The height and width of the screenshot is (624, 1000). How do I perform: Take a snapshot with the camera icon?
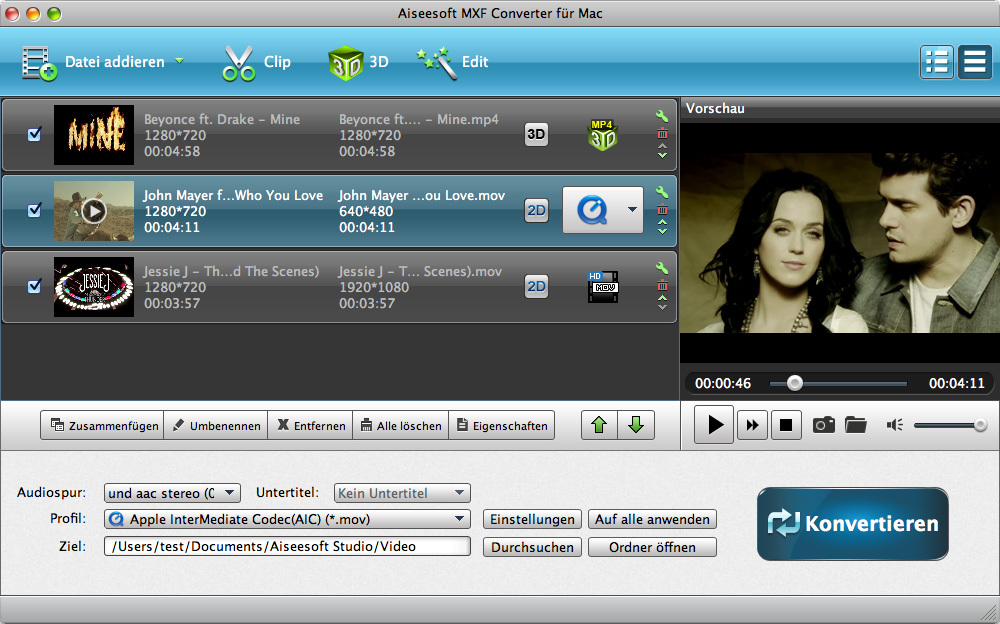[x=823, y=425]
